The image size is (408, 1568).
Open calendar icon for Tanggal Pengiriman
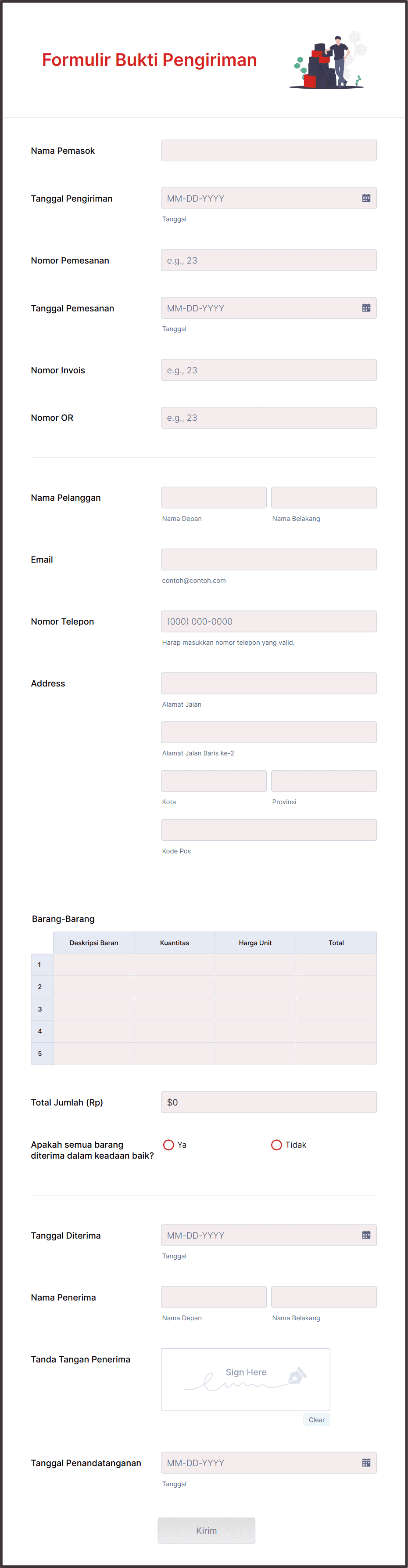tap(366, 199)
